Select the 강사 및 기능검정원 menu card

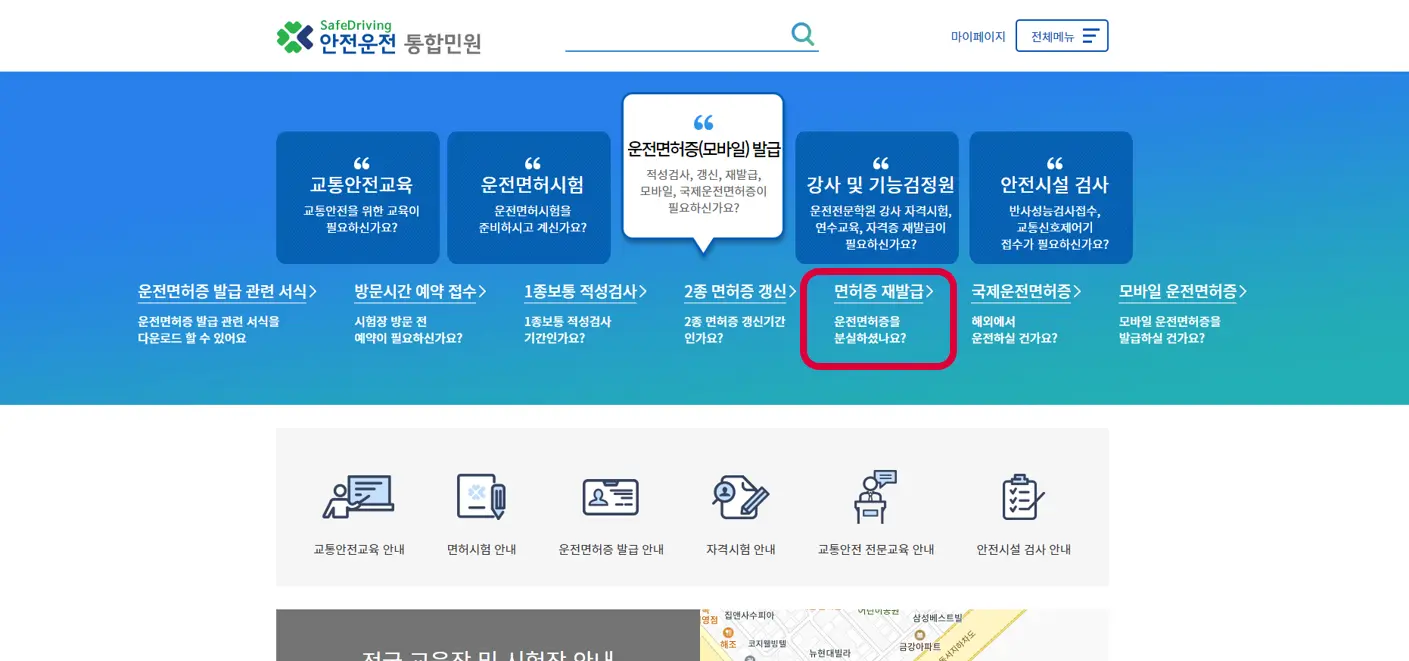[879, 197]
